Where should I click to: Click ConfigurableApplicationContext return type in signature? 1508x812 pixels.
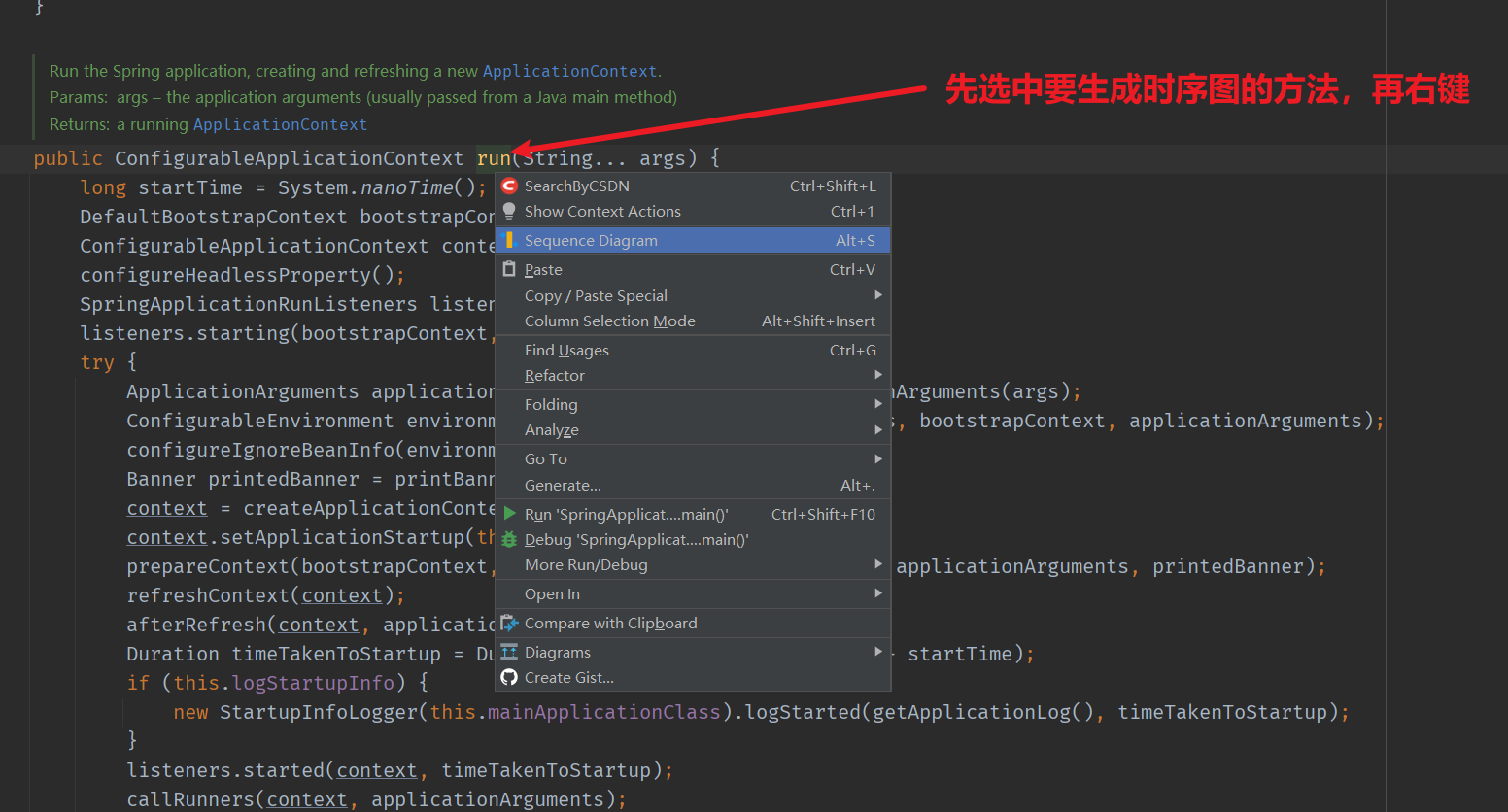click(290, 158)
